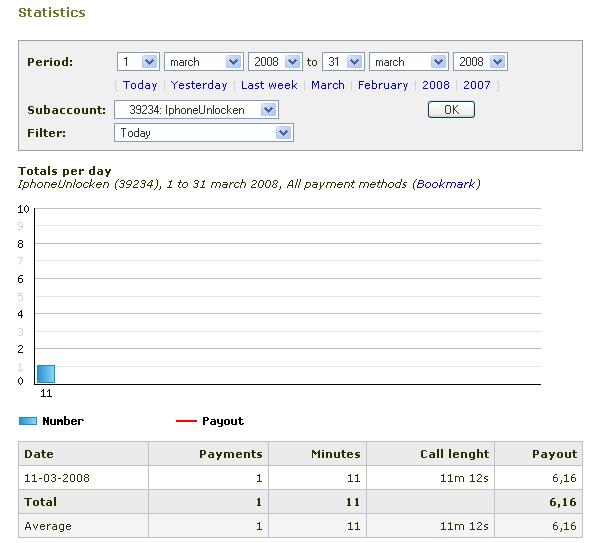Screen dimensions: 590x543
Task: Open the start month dropdown showing march
Action: [x=204, y=62]
